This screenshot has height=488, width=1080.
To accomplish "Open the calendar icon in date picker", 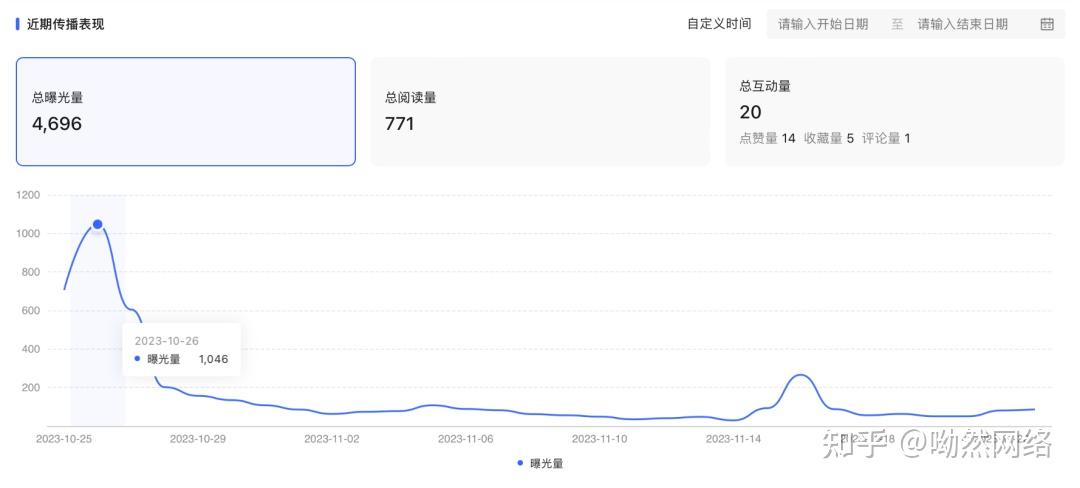I will click(1047, 24).
